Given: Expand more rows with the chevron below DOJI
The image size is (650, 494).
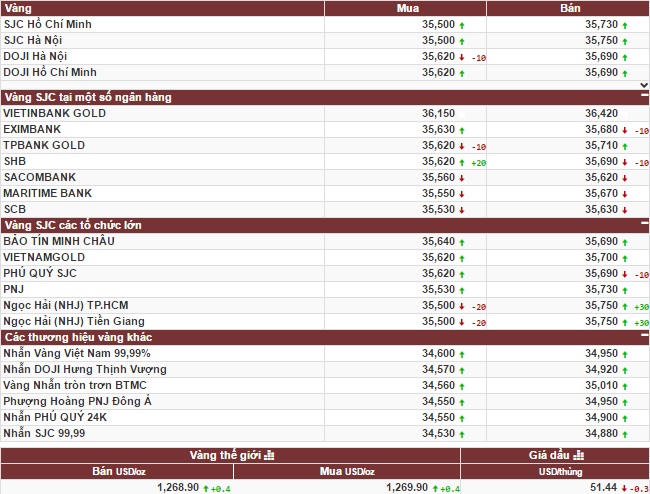Looking at the screenshot, I should click(643, 85).
